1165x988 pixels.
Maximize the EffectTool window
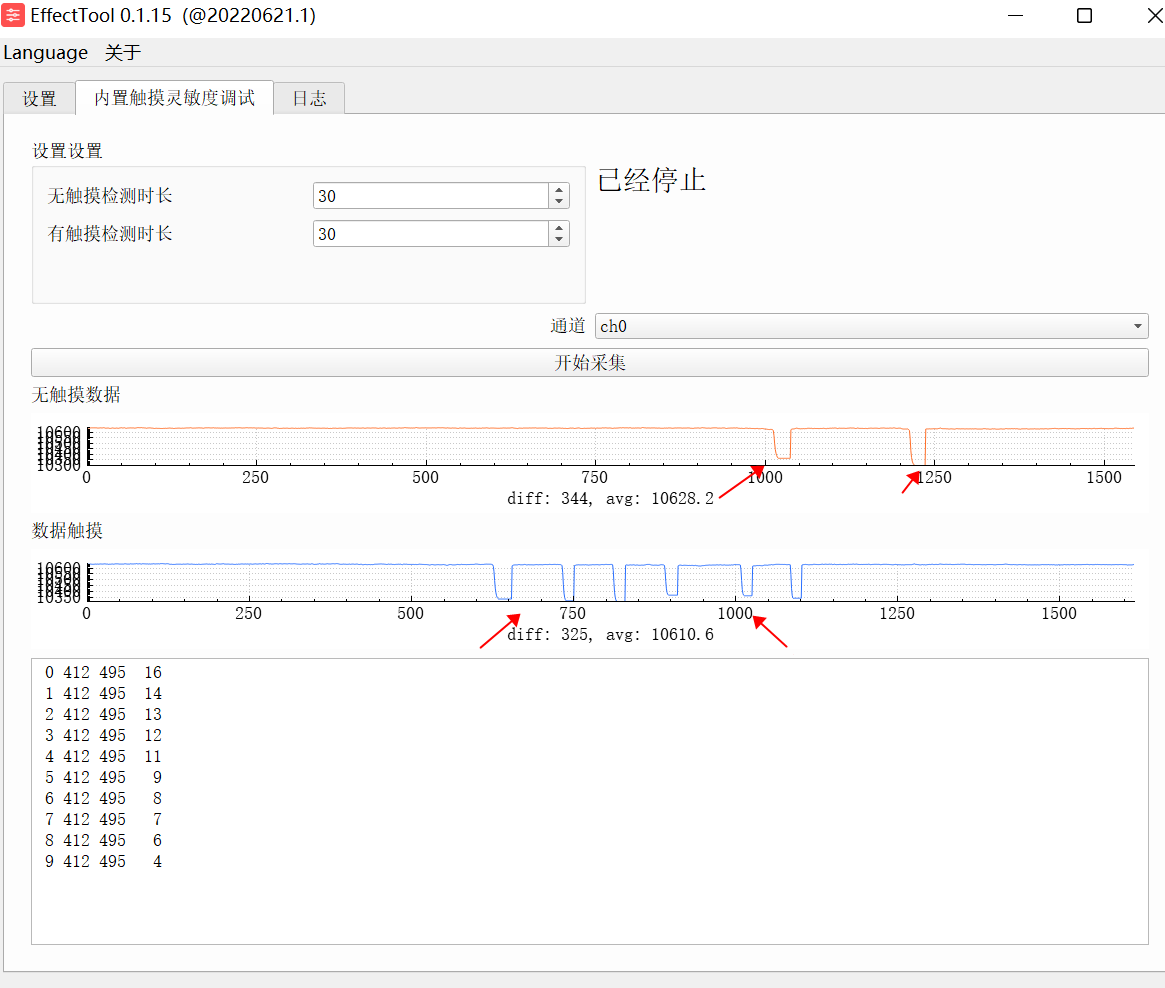(x=1084, y=16)
